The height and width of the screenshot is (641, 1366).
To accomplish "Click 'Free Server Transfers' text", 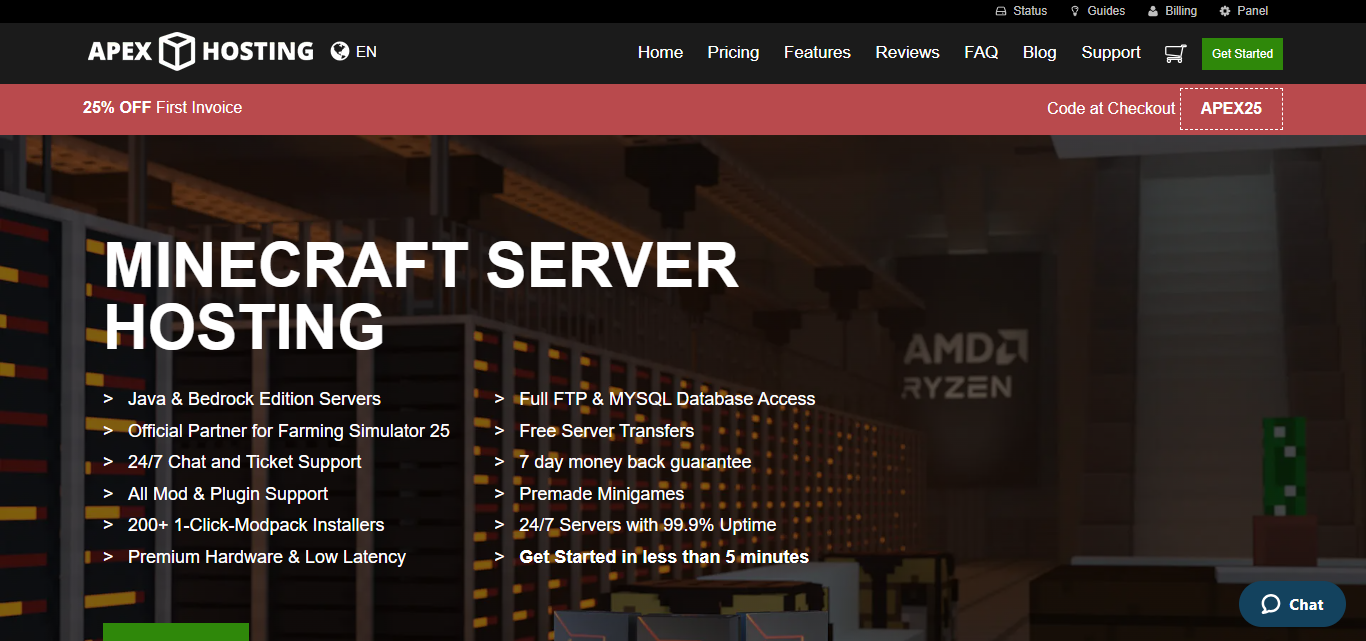I will pos(607,431).
